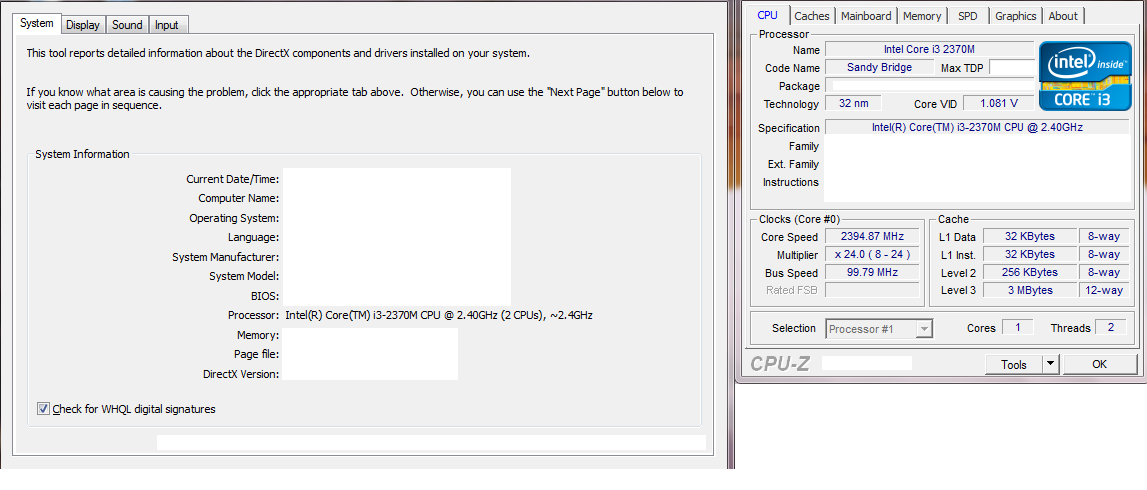Click the CPU-Z logo text
The width and height of the screenshot is (1147, 490).
pos(780,363)
